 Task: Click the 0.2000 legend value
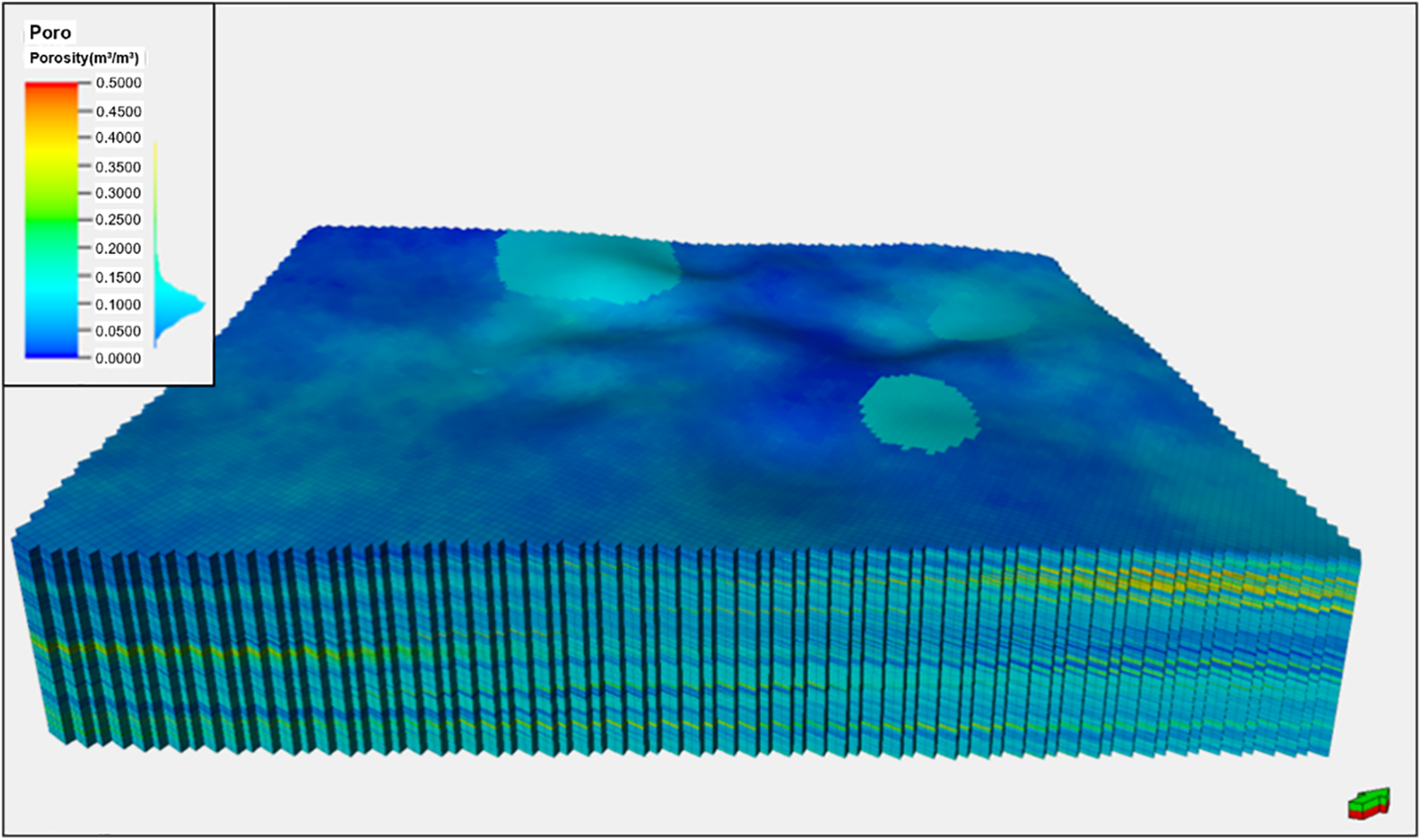point(119,248)
